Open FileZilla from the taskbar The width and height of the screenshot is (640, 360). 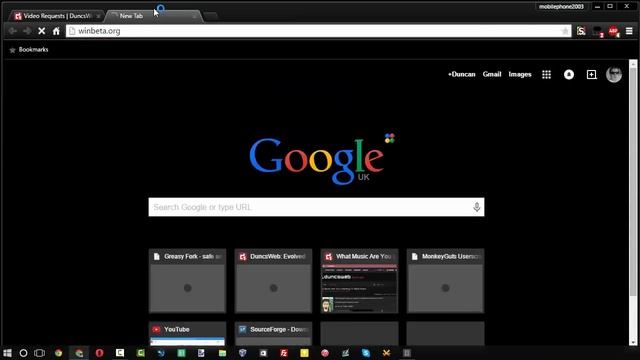click(x=284, y=353)
